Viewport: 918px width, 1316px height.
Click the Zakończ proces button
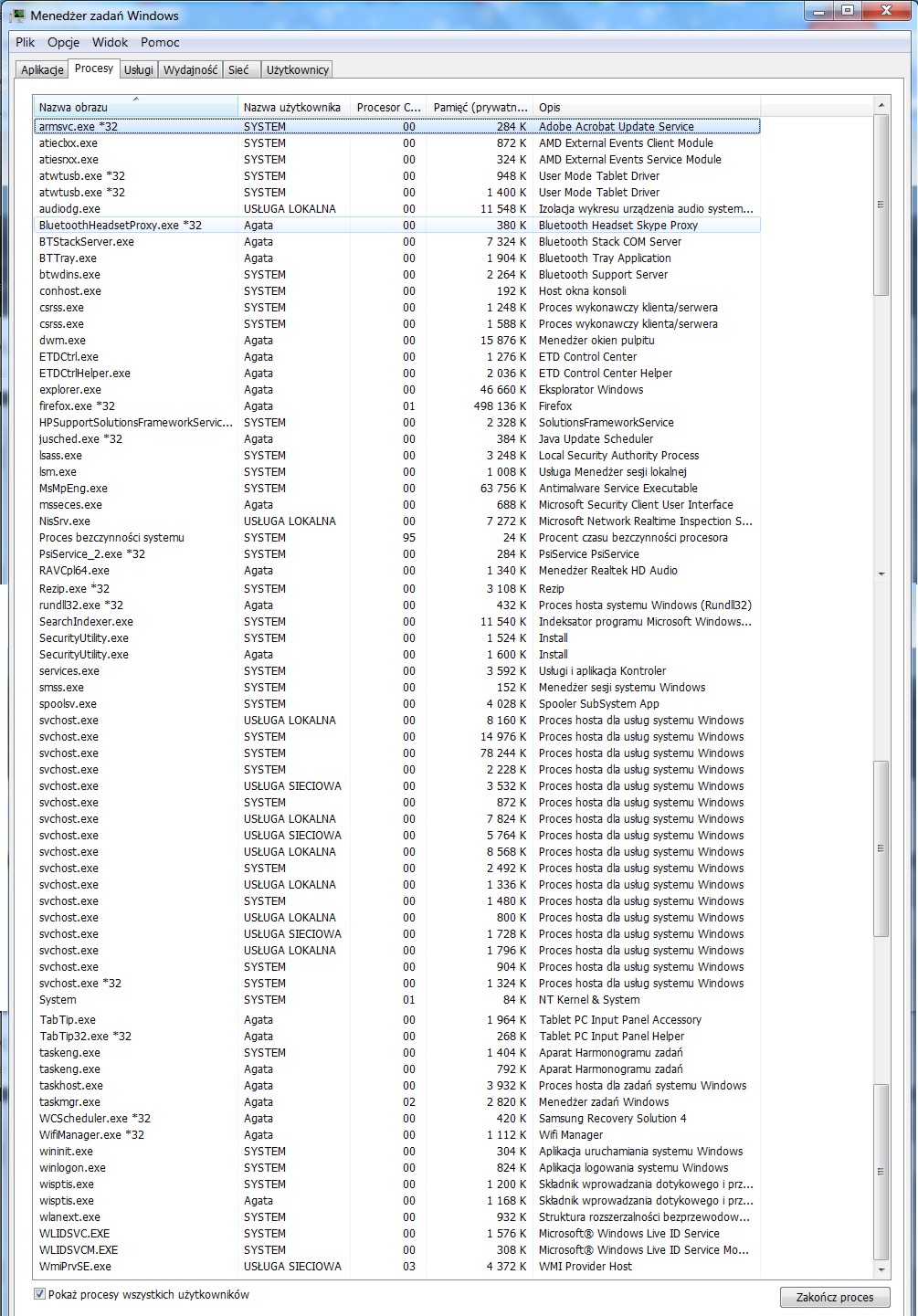[835, 1297]
